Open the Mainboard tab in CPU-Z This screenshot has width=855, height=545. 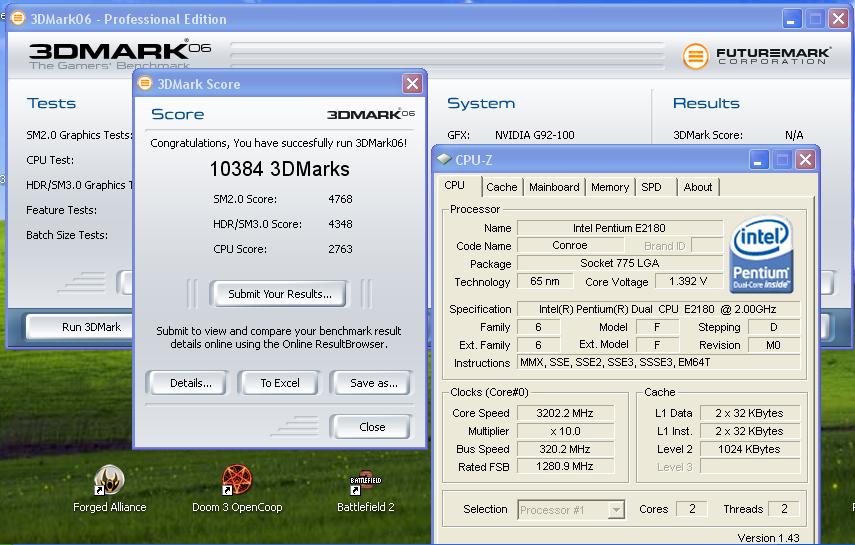pyautogui.click(x=554, y=187)
